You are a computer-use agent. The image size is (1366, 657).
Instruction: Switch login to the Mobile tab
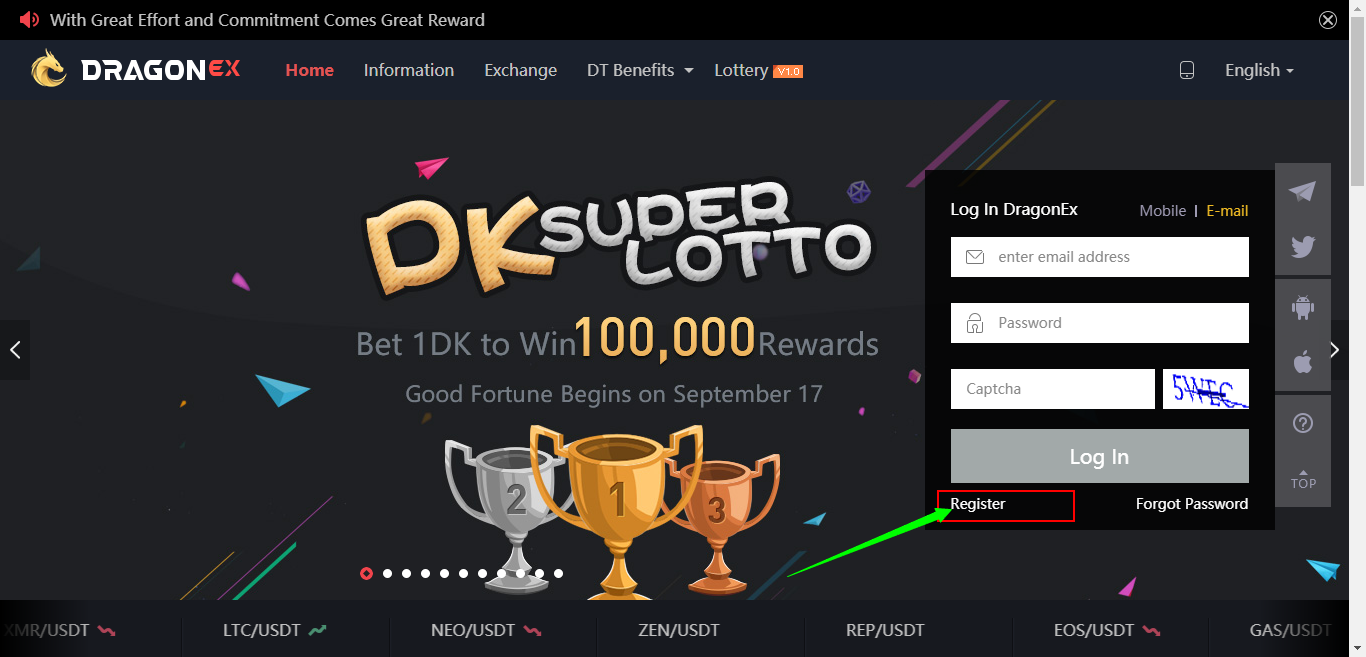[1163, 211]
